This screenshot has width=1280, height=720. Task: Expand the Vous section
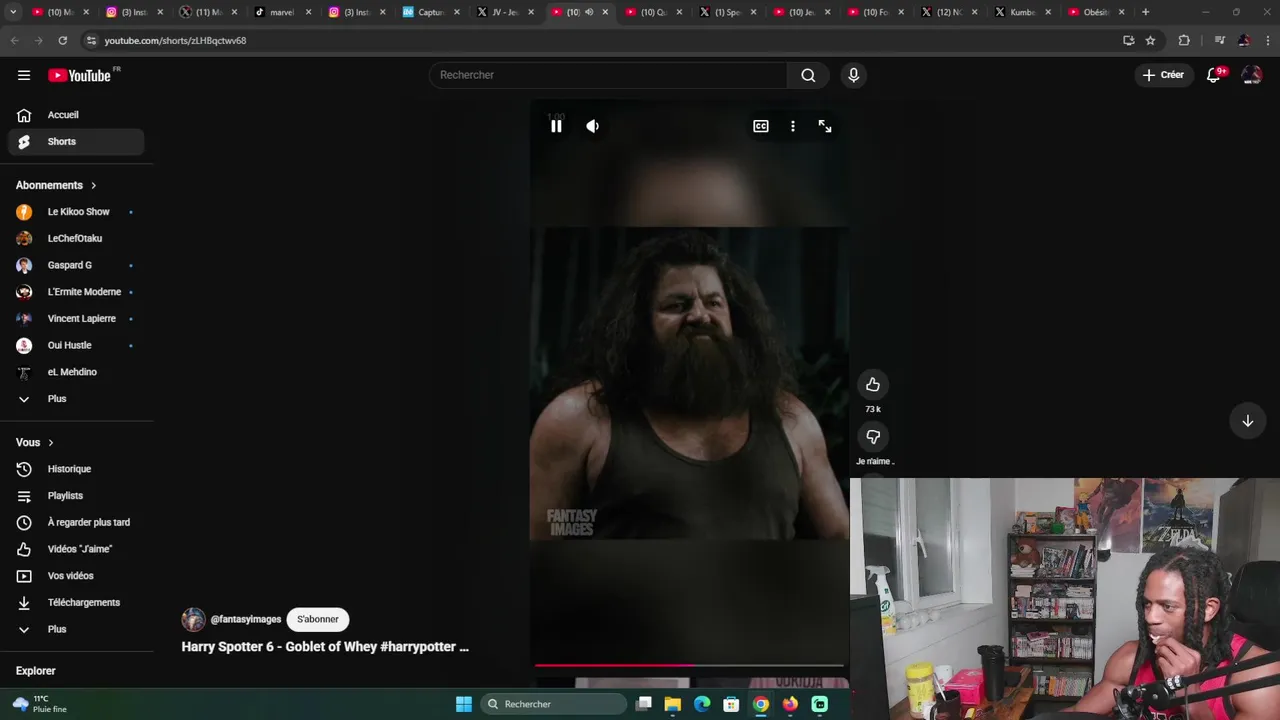(x=35, y=442)
